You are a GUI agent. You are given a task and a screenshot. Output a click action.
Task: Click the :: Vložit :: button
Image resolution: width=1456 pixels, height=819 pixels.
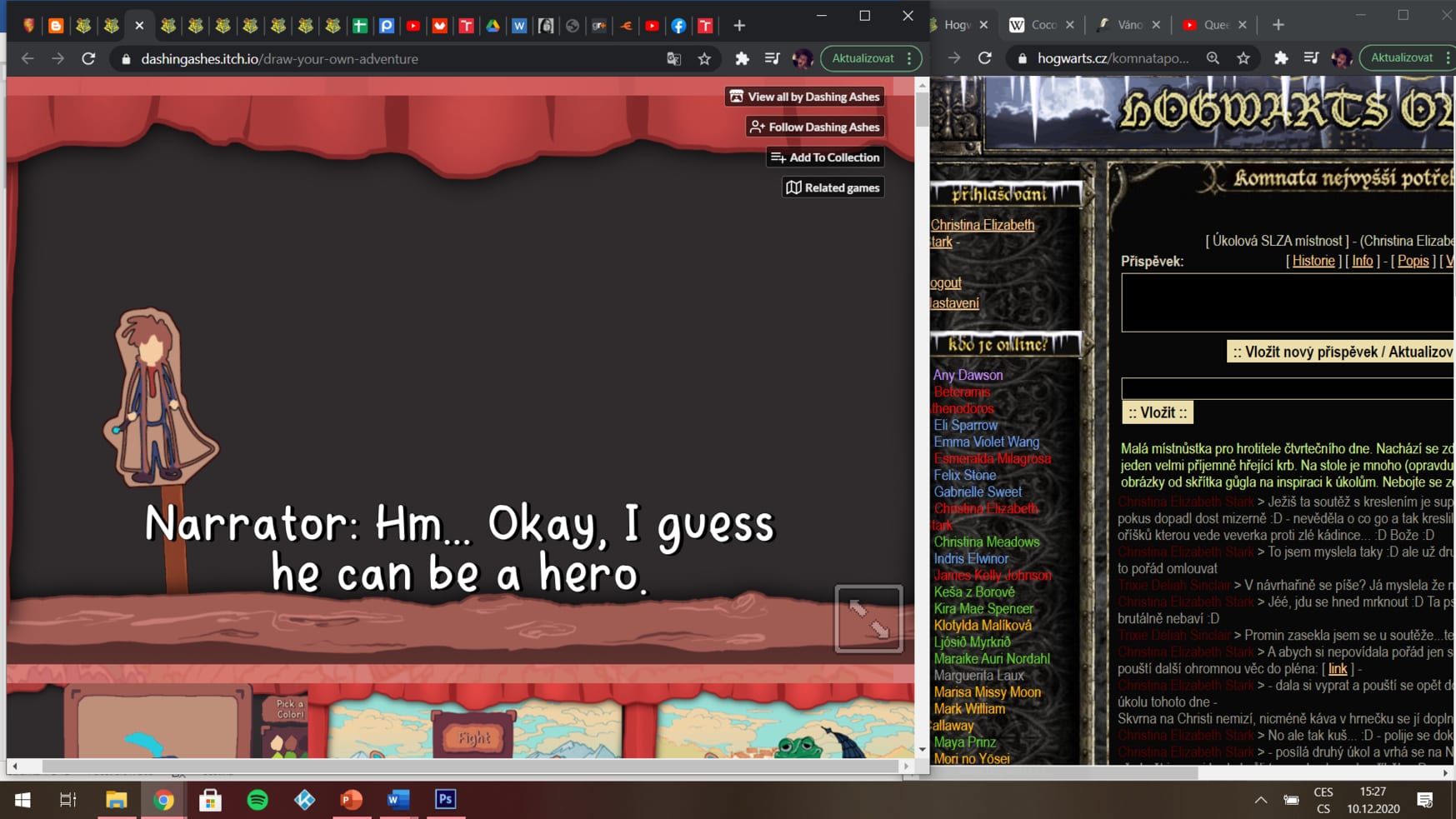pos(1158,412)
